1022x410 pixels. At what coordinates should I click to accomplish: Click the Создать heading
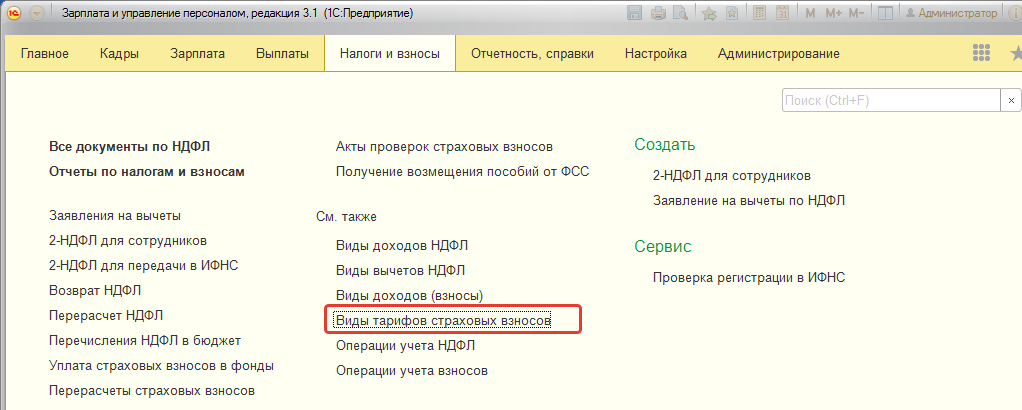664,145
